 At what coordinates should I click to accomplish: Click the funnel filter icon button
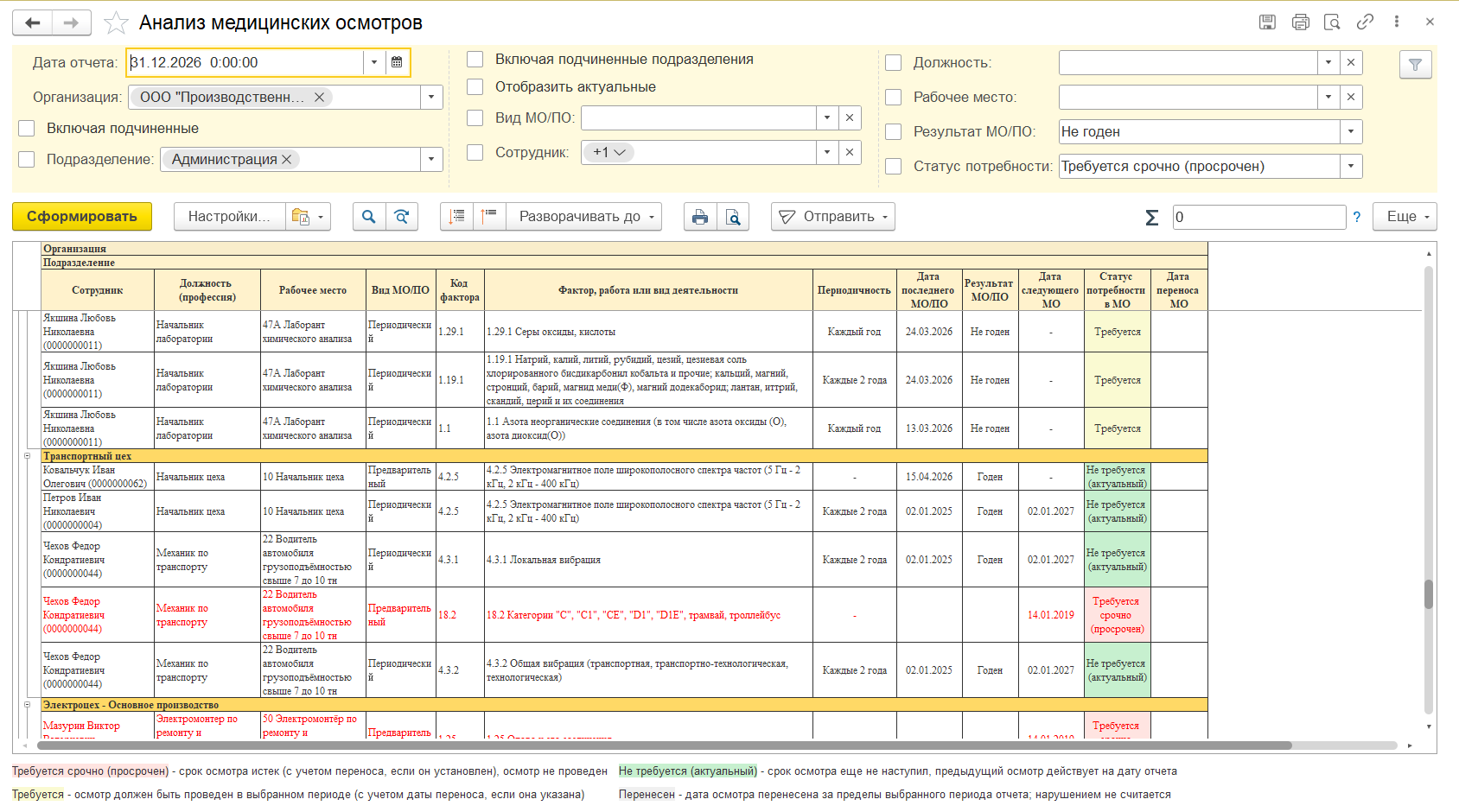click(x=1415, y=64)
